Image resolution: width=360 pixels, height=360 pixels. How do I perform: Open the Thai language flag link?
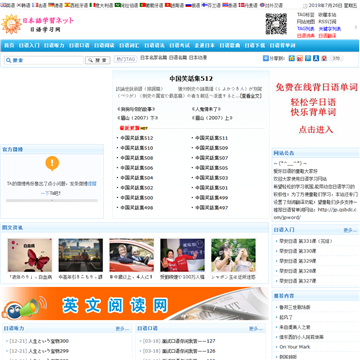230,5
